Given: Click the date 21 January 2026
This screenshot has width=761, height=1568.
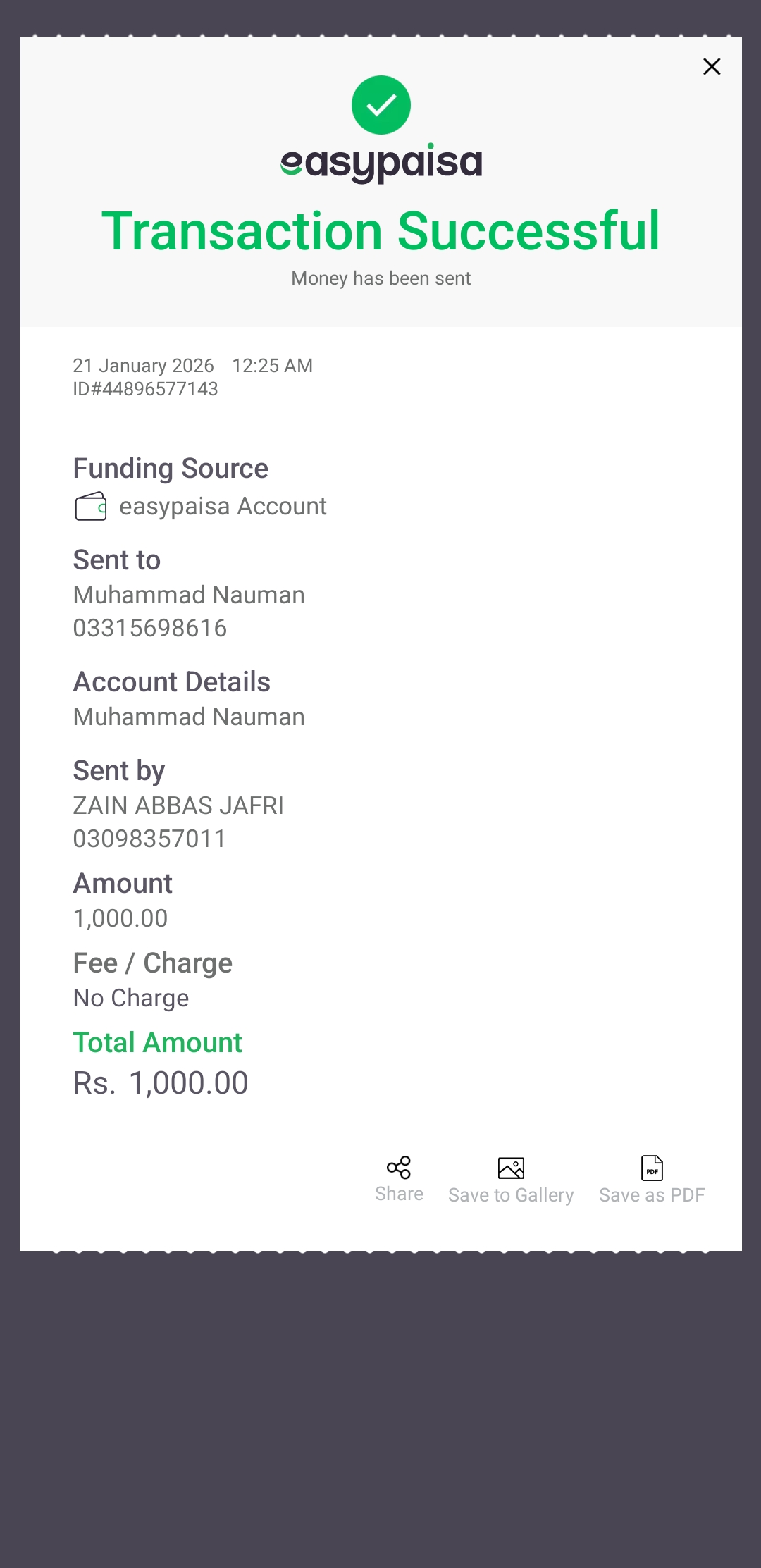Looking at the screenshot, I should click(x=143, y=366).
